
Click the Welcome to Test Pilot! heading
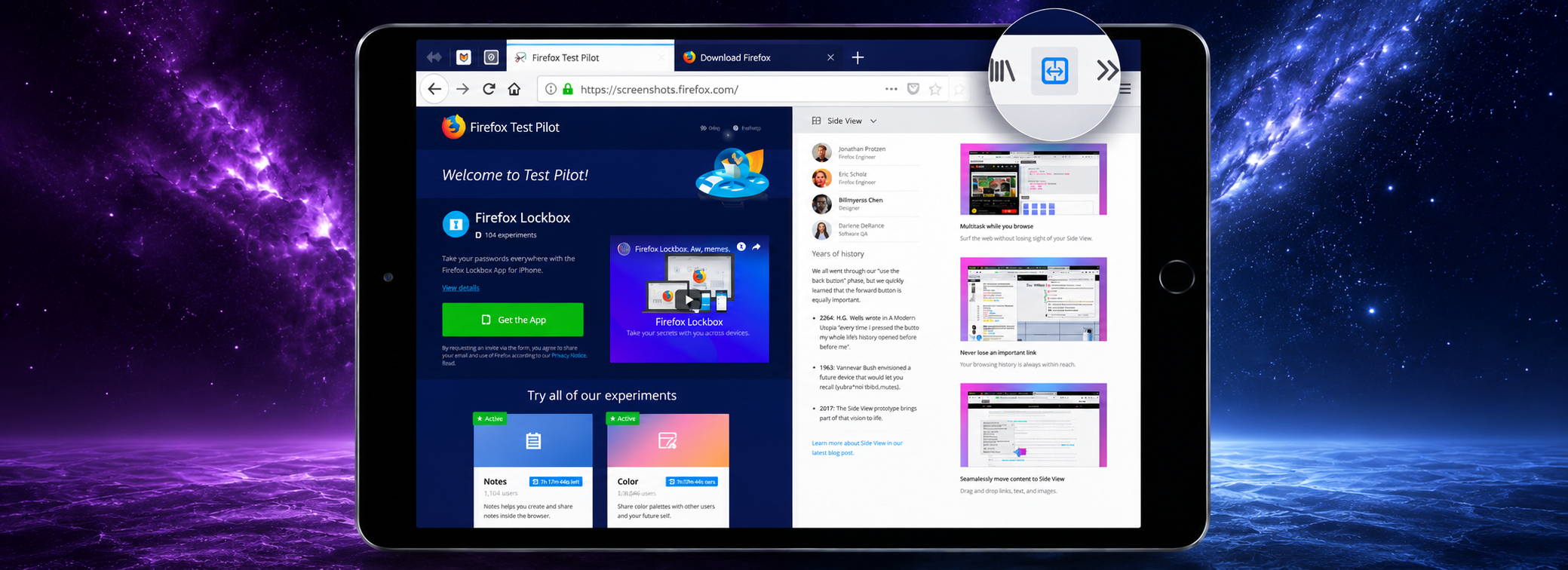515,175
